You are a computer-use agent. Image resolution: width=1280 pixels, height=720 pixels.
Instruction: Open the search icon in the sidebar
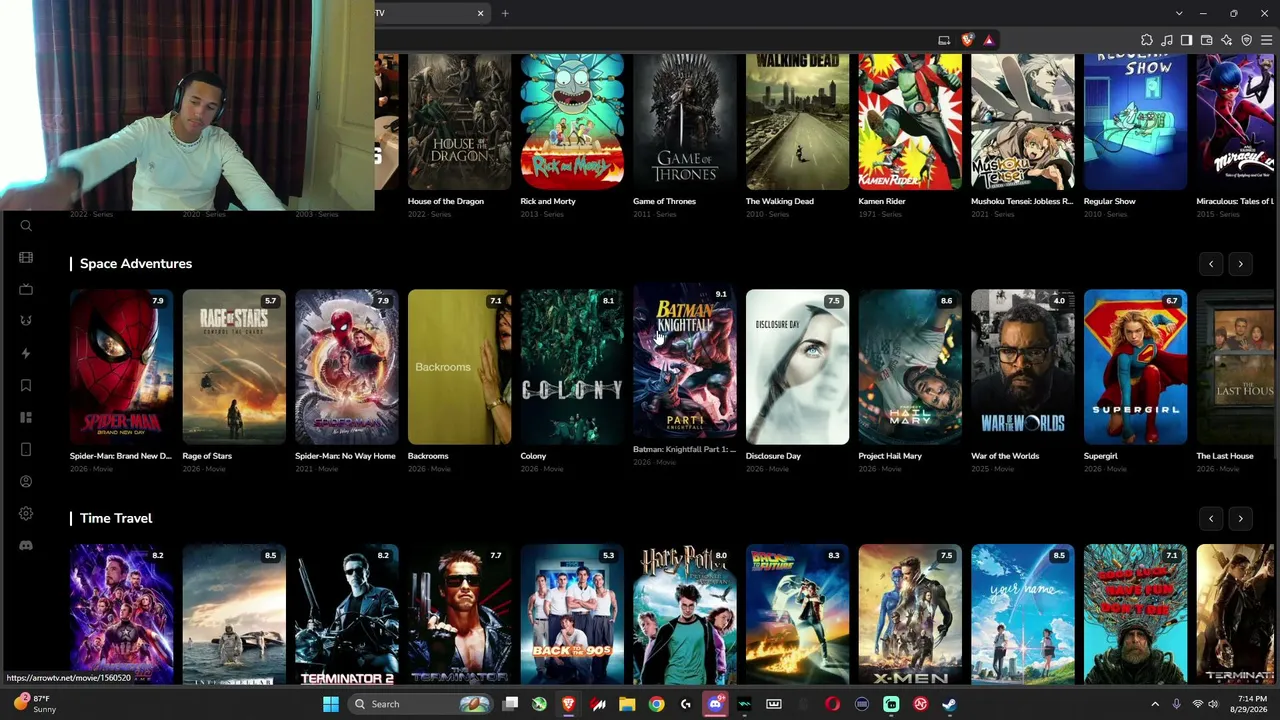[x=26, y=226]
